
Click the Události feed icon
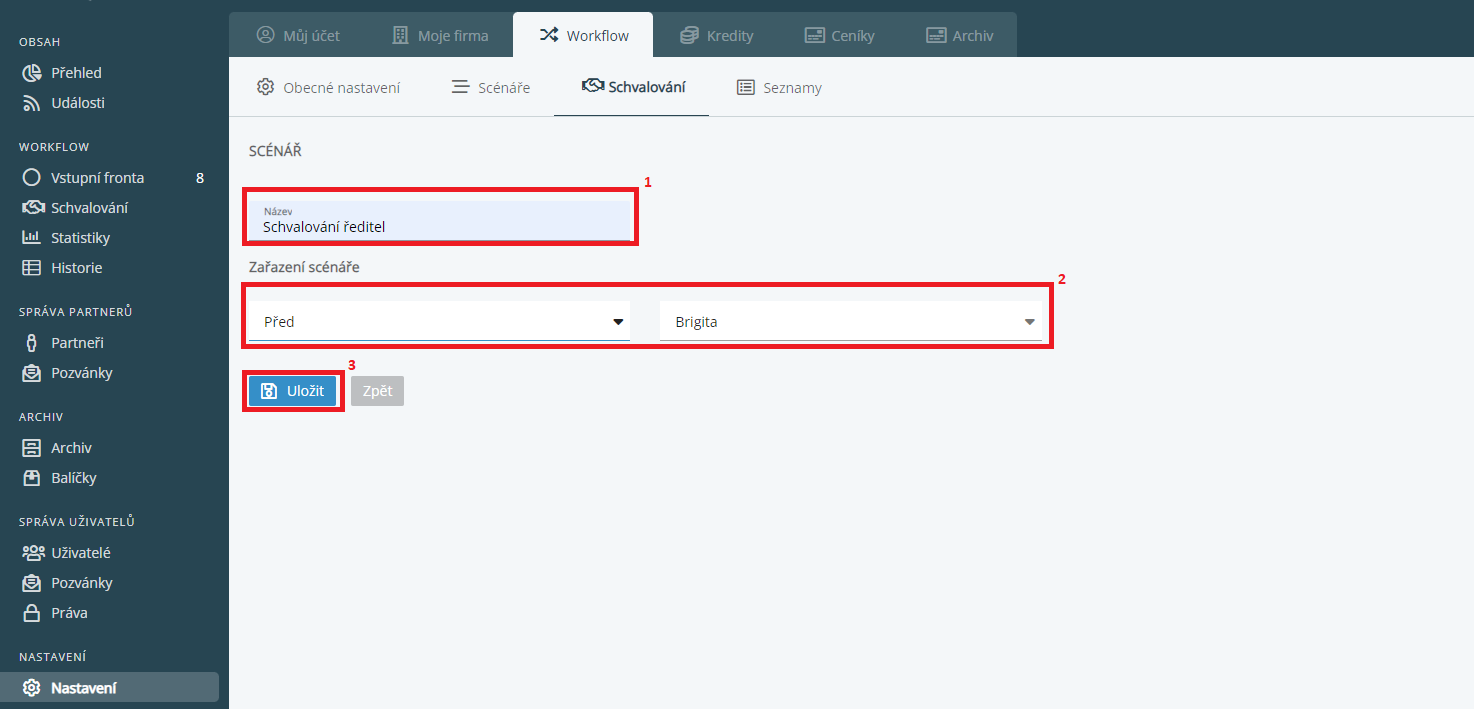point(32,103)
